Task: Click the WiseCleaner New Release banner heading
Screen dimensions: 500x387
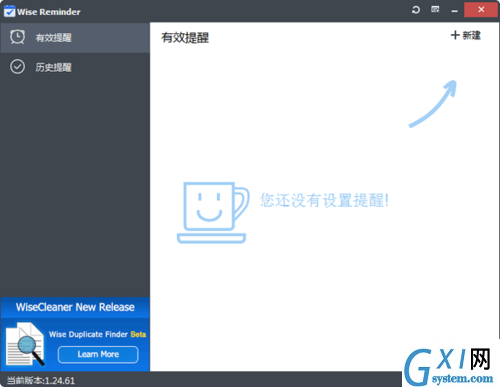Action: click(x=75, y=307)
